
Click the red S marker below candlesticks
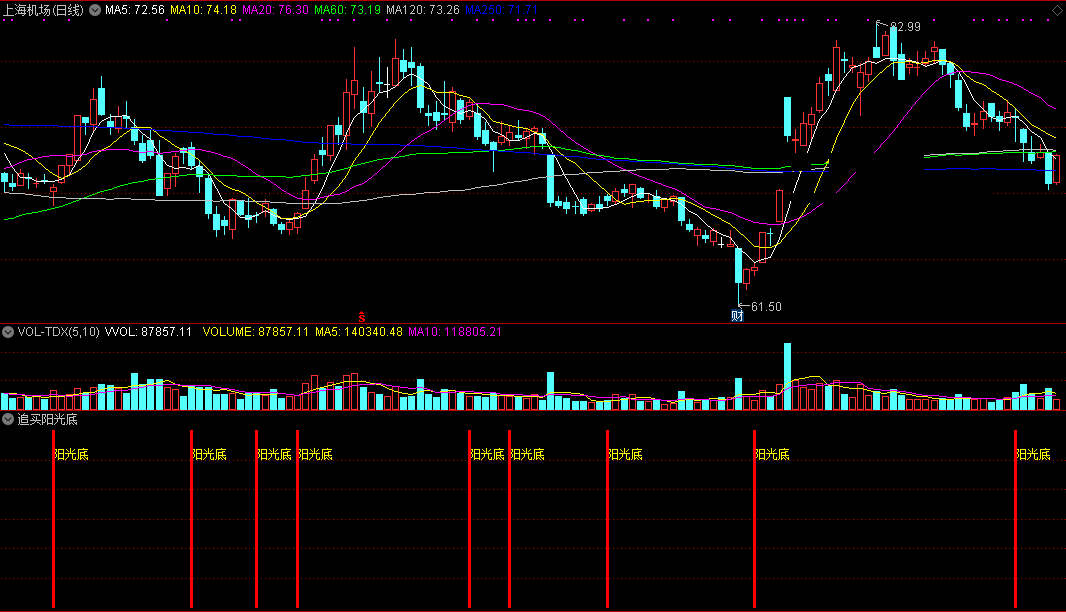pos(362,317)
